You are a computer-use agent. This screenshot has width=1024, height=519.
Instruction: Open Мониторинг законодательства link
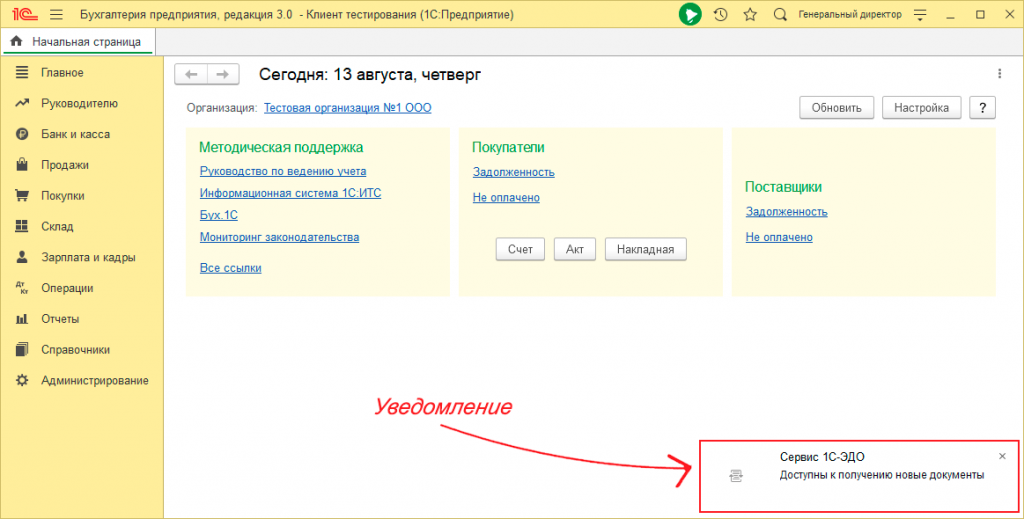coord(280,237)
